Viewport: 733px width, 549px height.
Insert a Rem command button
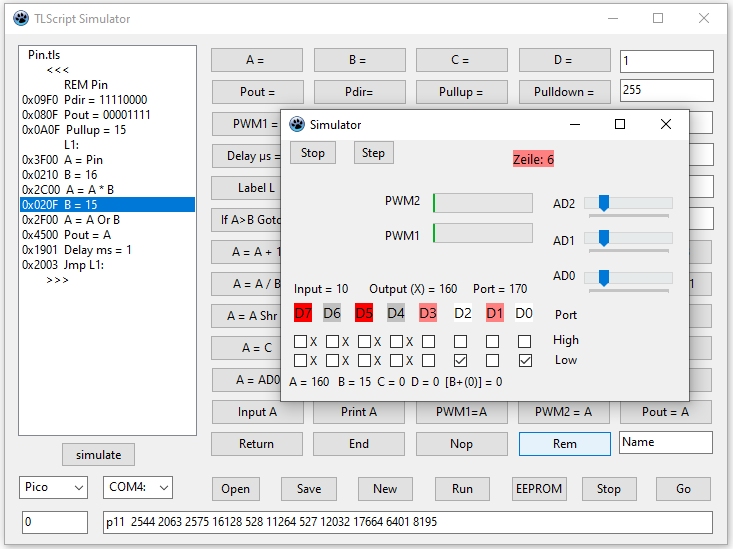(564, 444)
